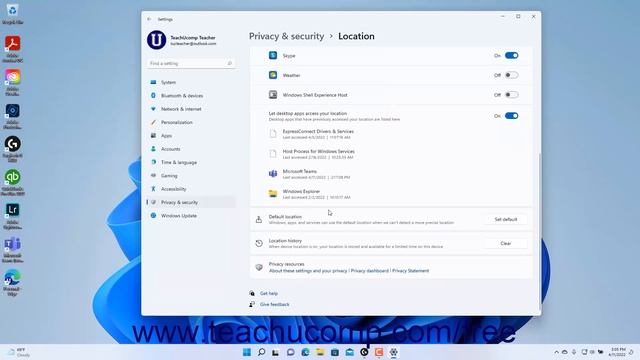Click the Get help link
Screen dimensions: 640x360
[x=269, y=293]
